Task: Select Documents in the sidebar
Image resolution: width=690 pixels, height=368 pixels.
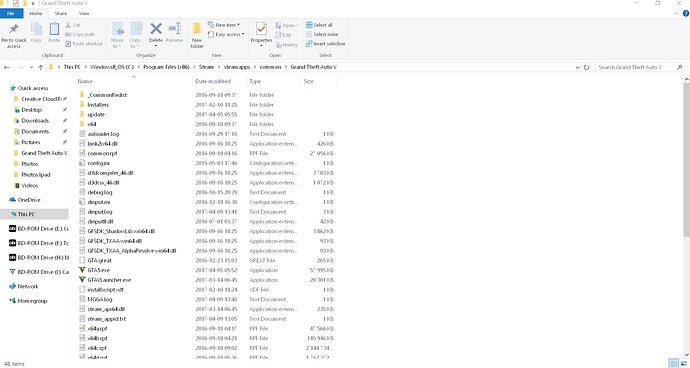Action: (x=35, y=131)
